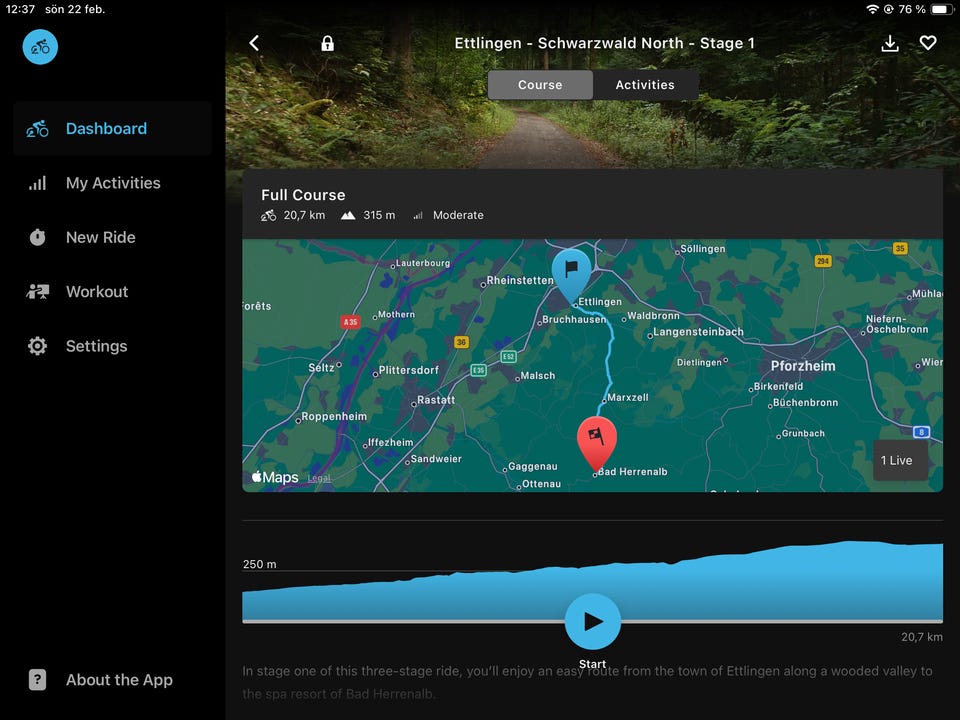Tap the cyclist app logo avatar
This screenshot has width=960, height=720.
[x=40, y=47]
